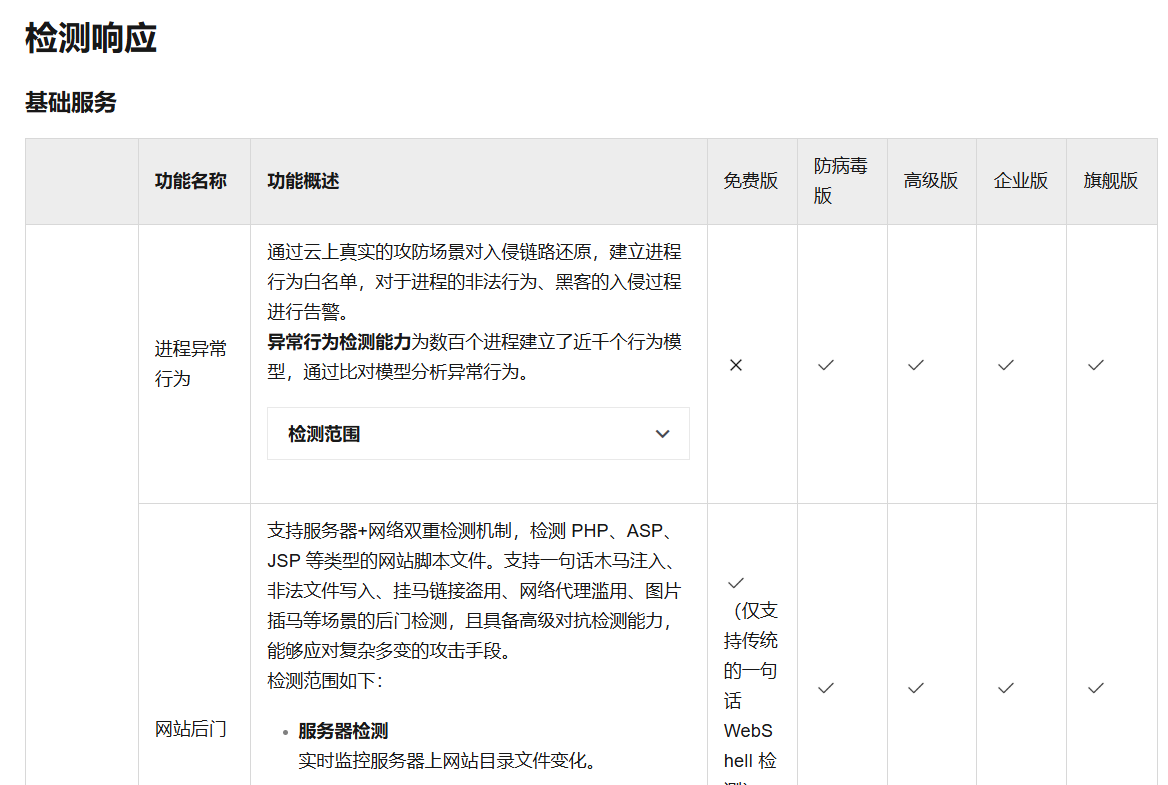This screenshot has width=1168, height=785.
Task: Click the 免费版 checkmark in 网站后门 row
Action: (736, 582)
